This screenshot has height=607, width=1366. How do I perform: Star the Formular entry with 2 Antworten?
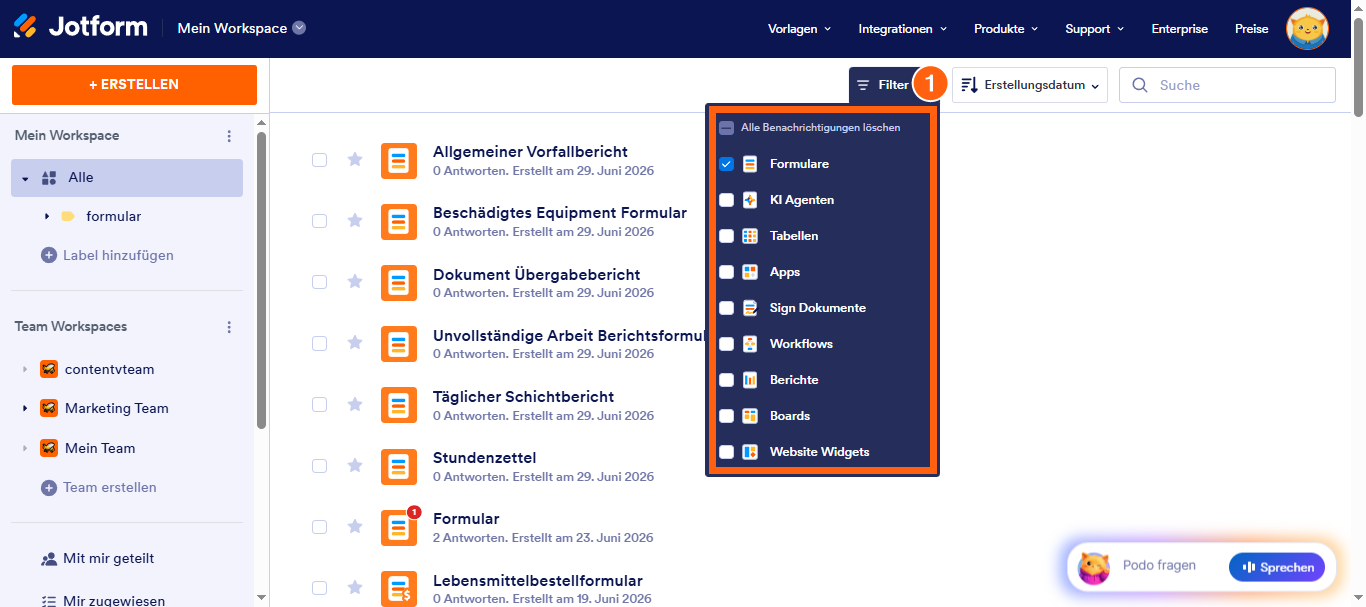pos(354,526)
